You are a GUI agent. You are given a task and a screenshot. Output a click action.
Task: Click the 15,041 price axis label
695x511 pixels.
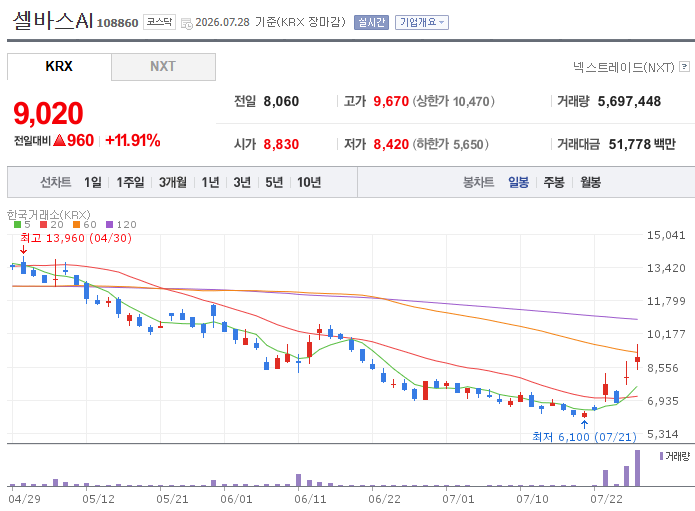pyautogui.click(x=666, y=235)
